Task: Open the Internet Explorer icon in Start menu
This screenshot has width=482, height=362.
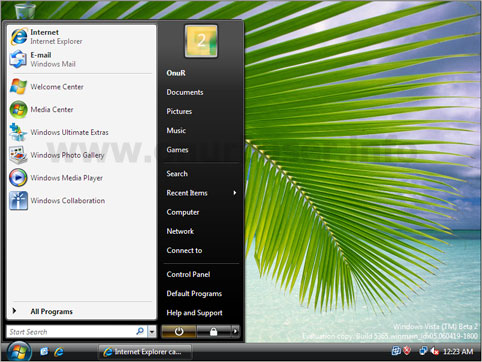Action: [19, 36]
